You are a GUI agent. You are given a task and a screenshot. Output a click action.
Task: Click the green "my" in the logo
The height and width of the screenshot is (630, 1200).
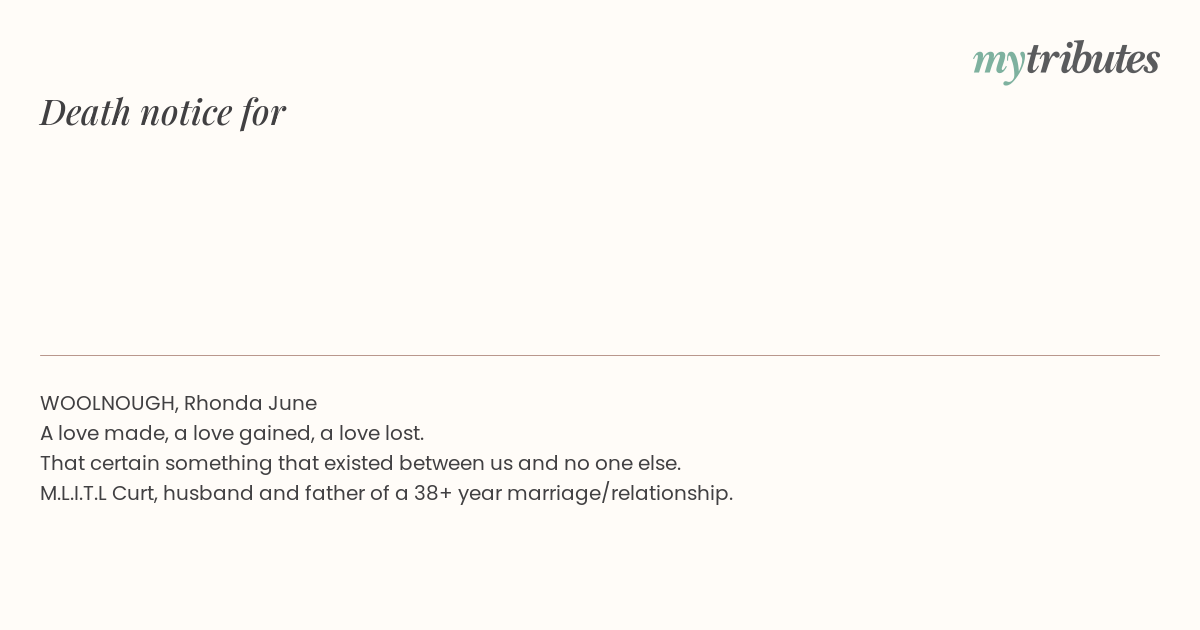pyautogui.click(x=999, y=63)
